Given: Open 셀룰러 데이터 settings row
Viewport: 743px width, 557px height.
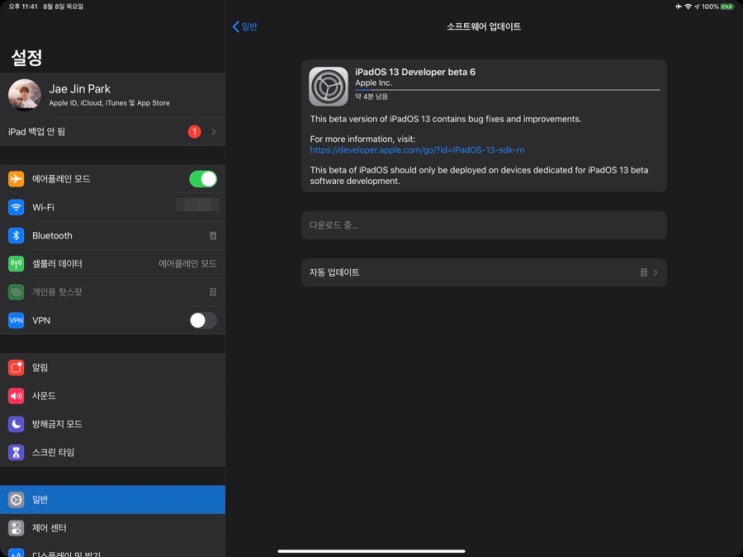Looking at the screenshot, I should coord(113,264).
